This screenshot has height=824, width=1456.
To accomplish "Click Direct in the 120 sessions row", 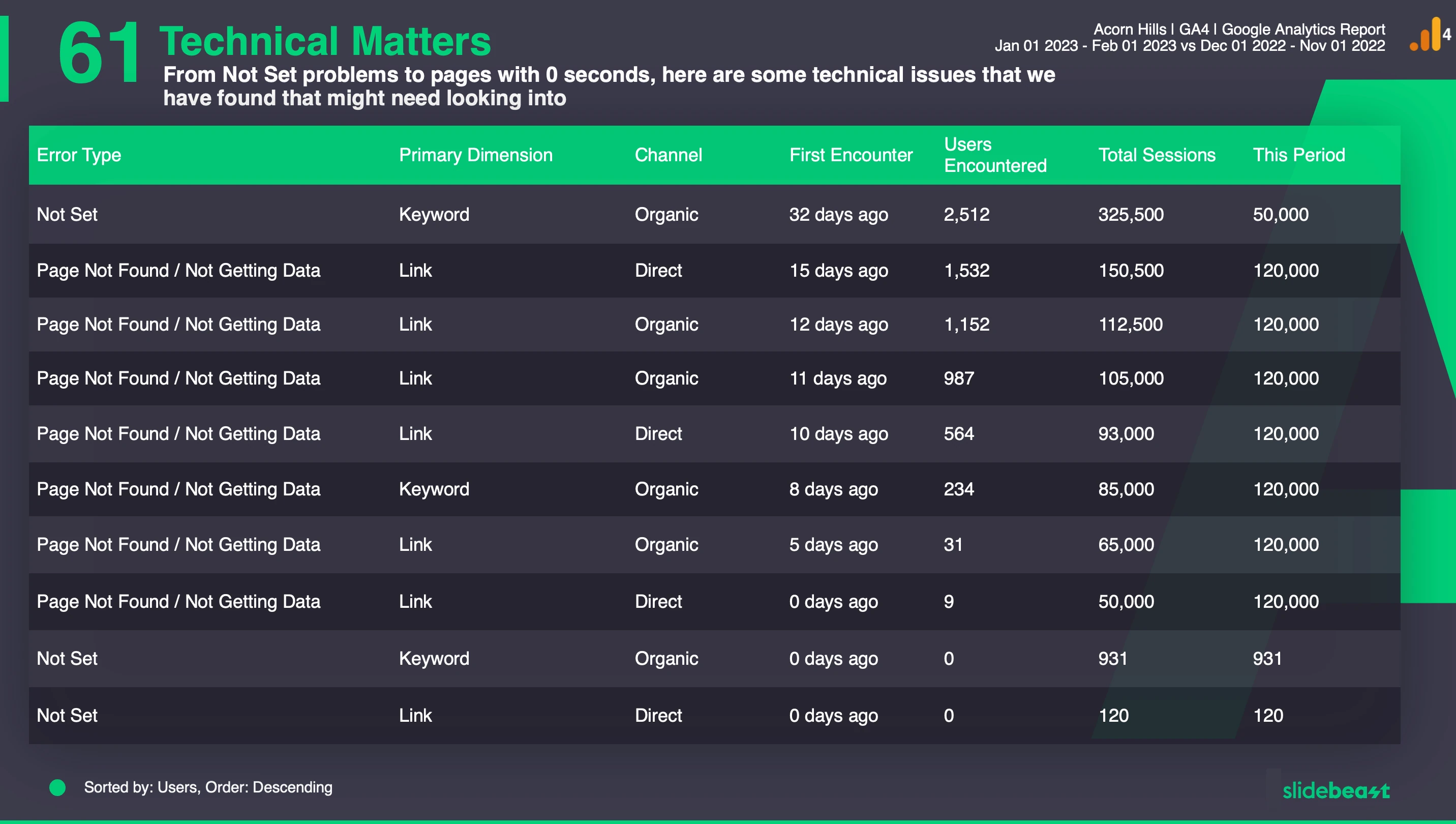I will tap(658, 715).
